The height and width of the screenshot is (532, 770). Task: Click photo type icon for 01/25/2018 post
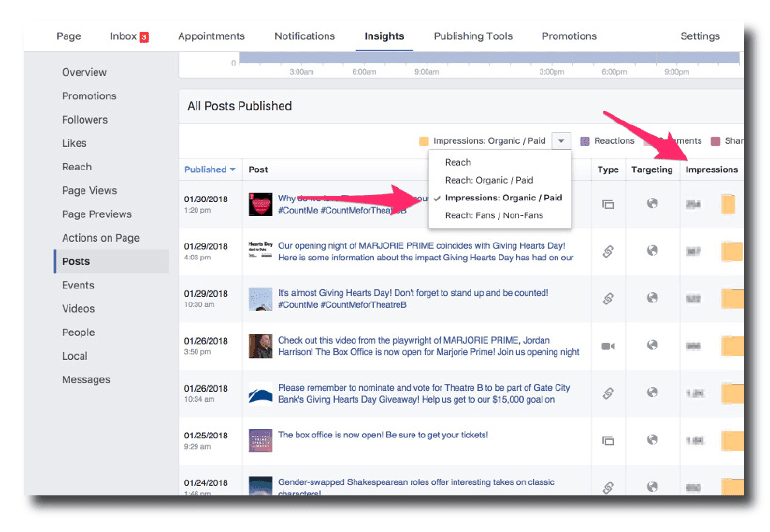[608, 441]
